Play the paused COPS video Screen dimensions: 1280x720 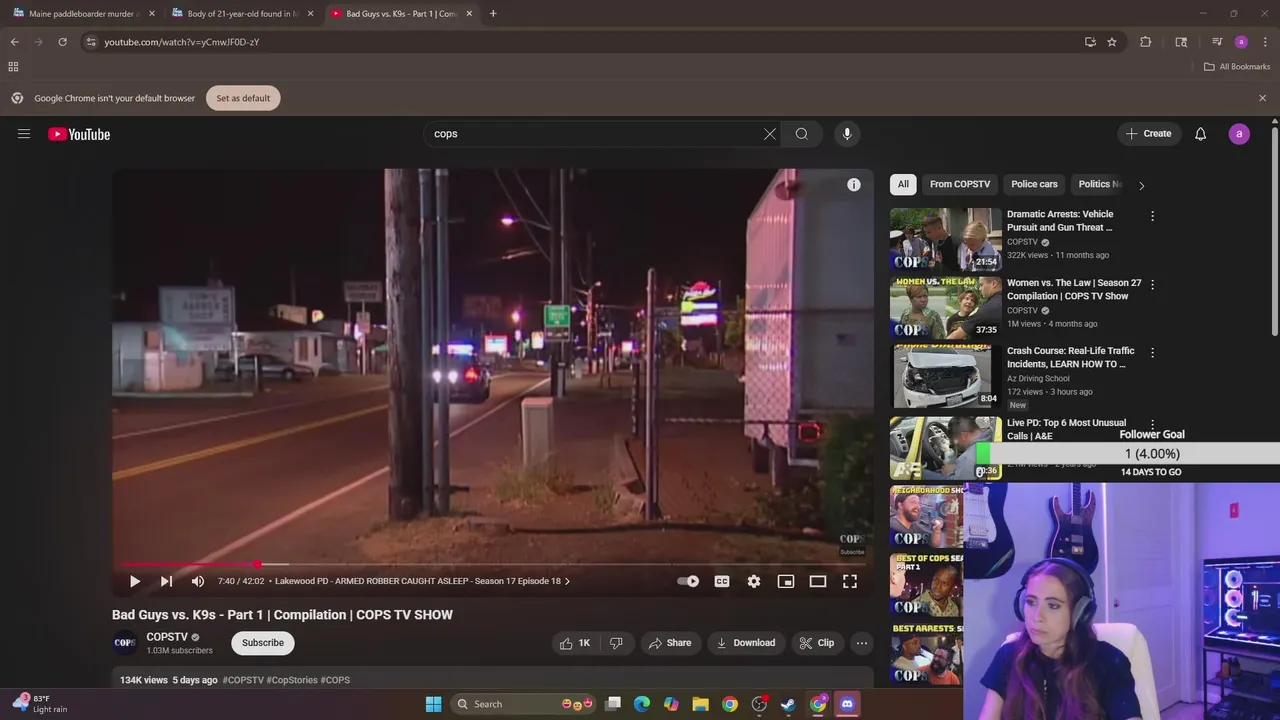(135, 581)
